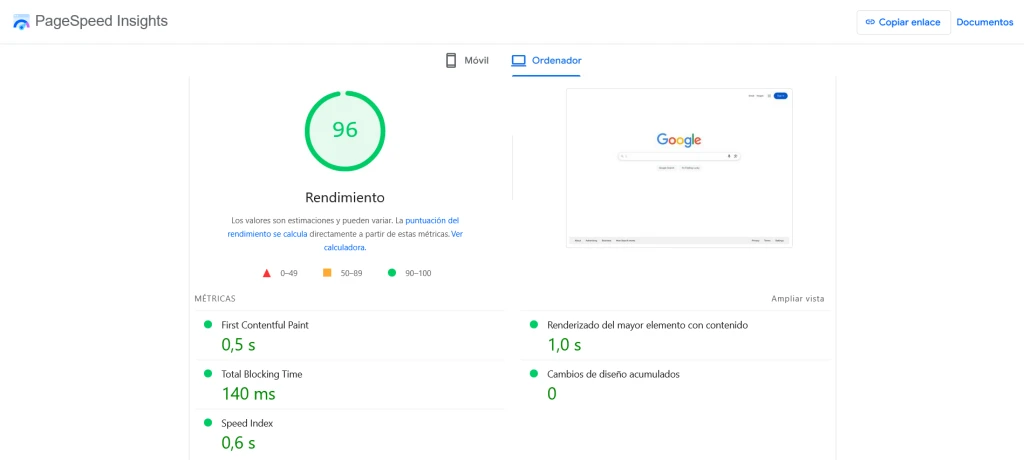1024x460 pixels.
Task: Click the Total Blocking Time label
Action: click(262, 374)
